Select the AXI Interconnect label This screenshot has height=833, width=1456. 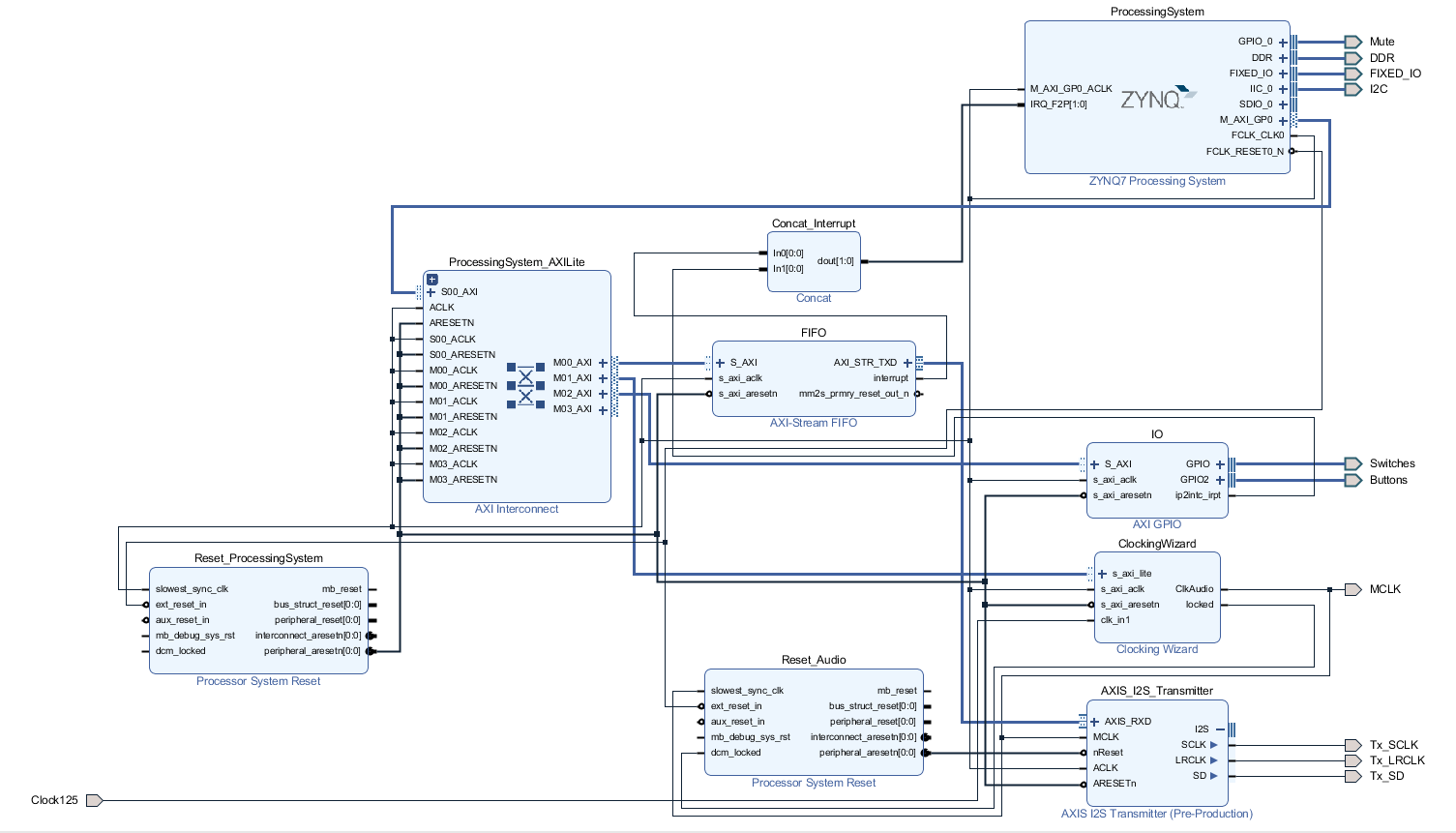coord(517,509)
